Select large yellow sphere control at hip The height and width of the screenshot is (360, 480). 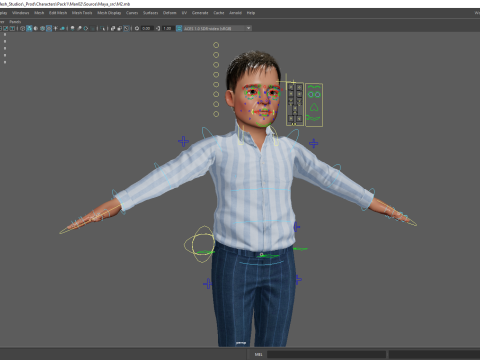[x=199, y=244]
